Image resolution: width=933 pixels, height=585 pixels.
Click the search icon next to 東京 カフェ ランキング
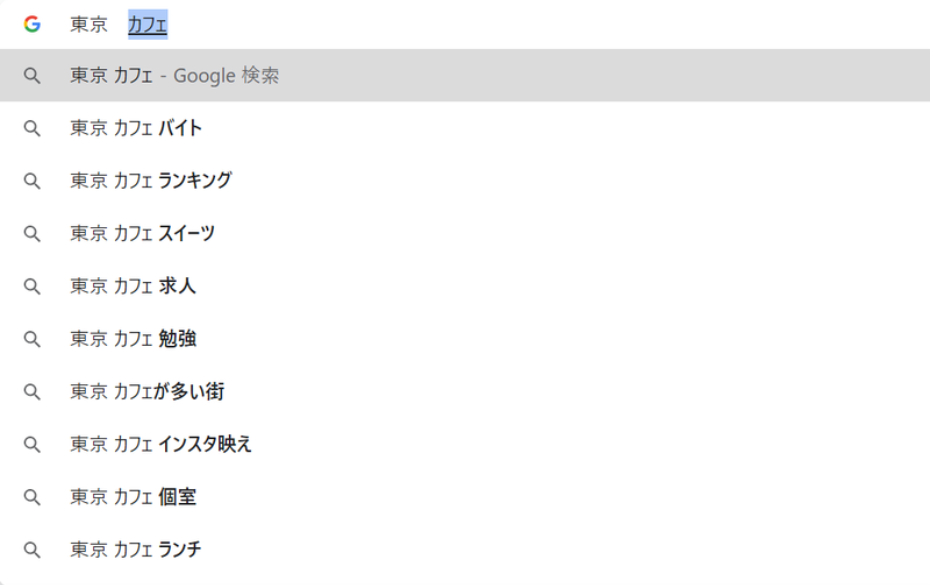point(31,181)
